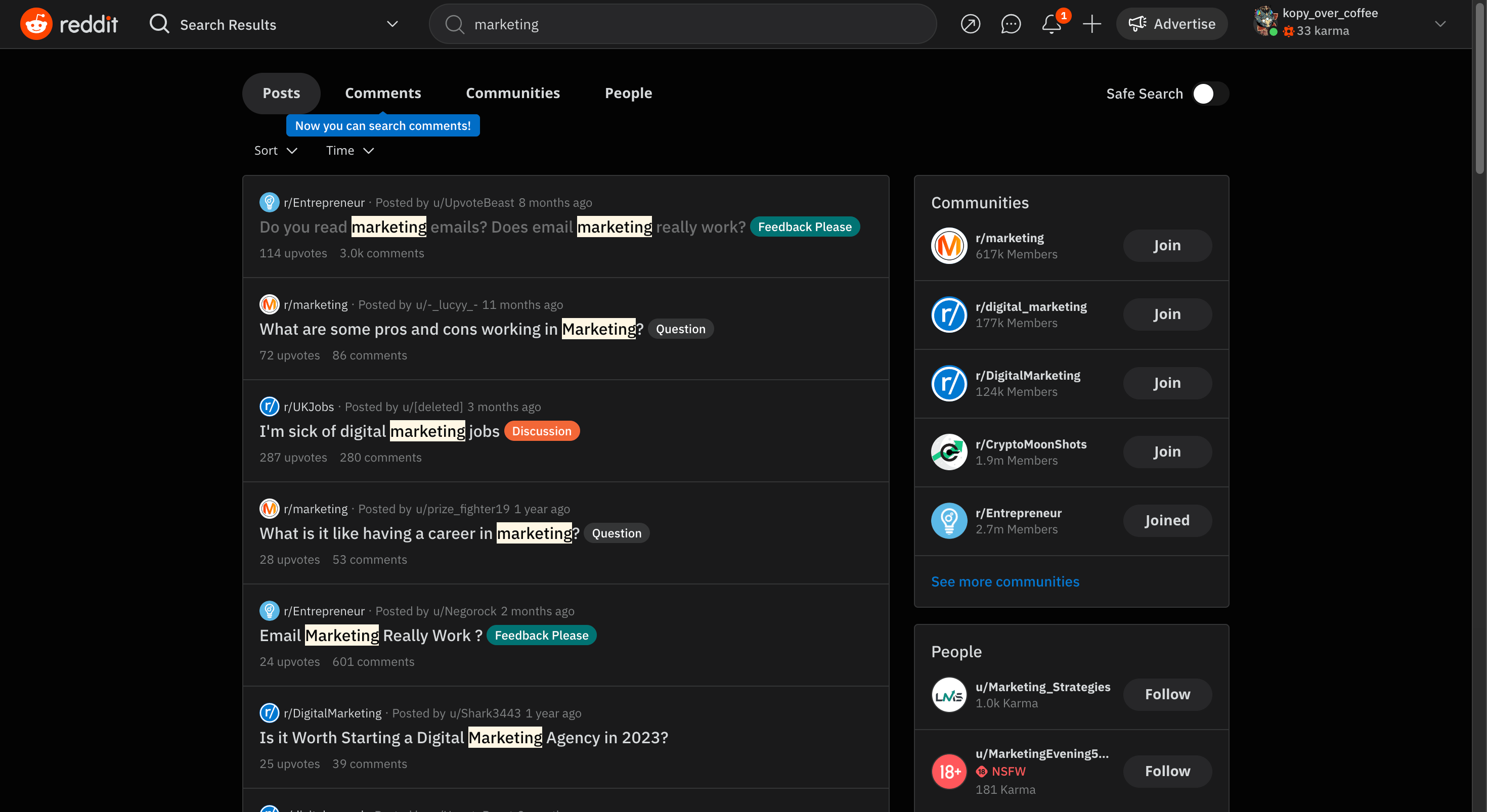The image size is (1487, 812).
Task: Toggle Joined button for r/Entrepreneur
Action: click(1167, 521)
